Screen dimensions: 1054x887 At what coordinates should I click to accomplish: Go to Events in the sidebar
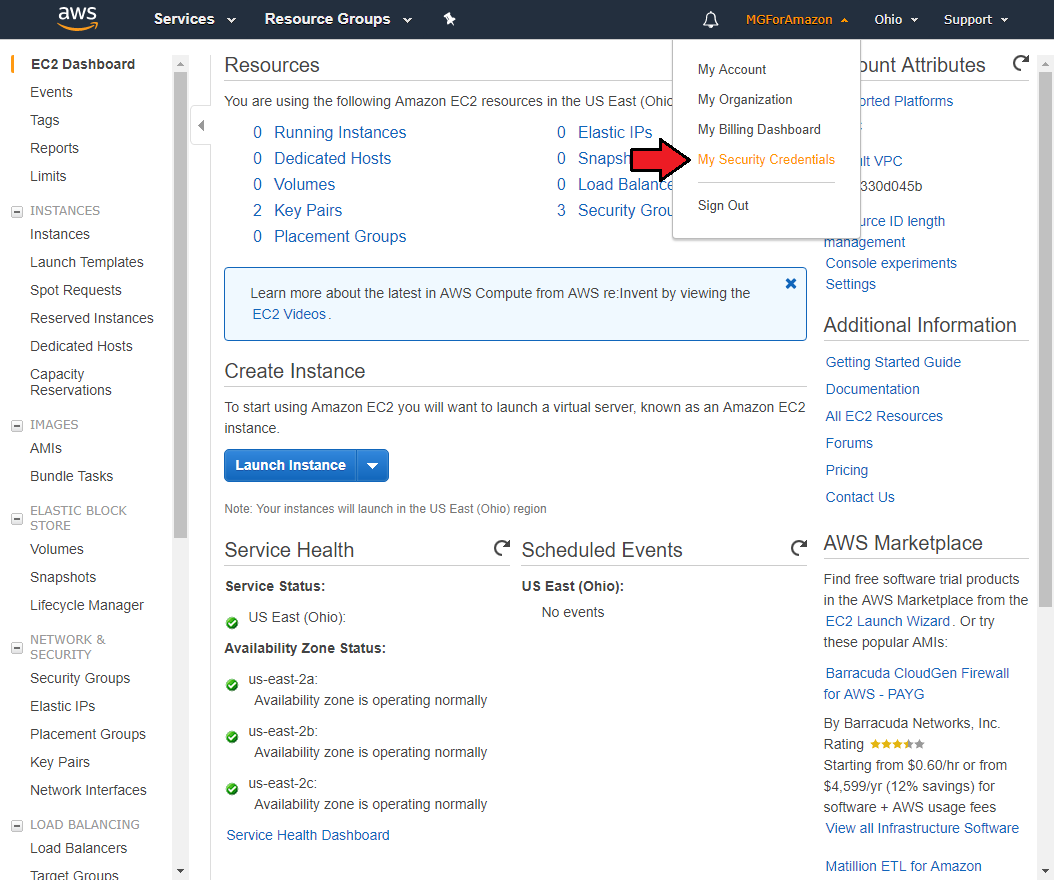click(51, 92)
